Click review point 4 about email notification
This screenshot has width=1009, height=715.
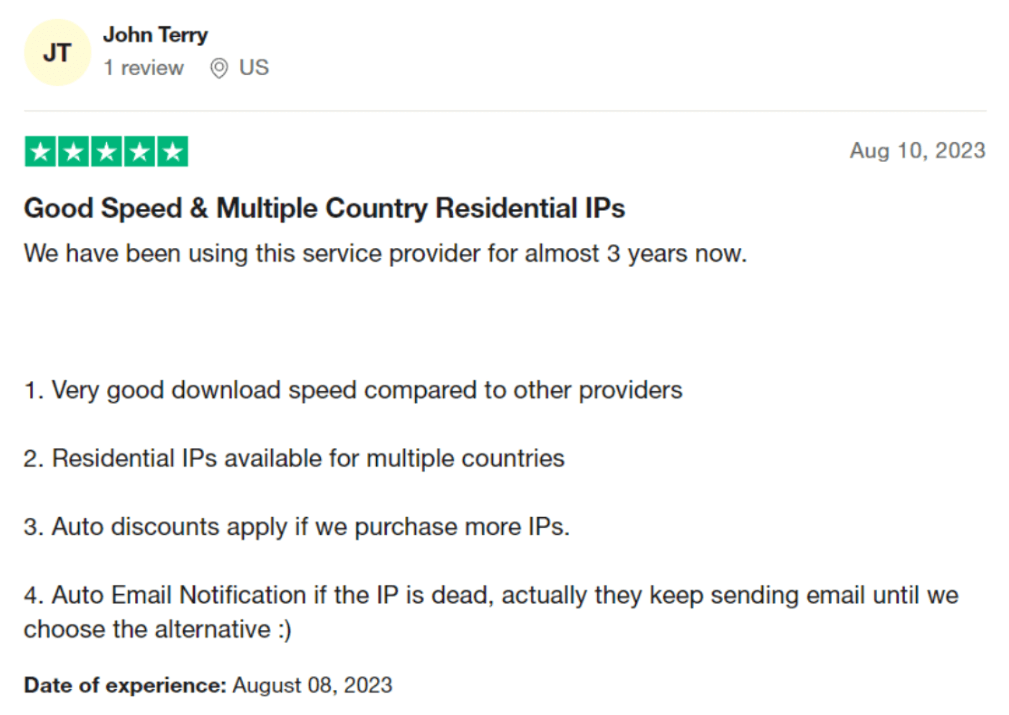tap(491, 595)
